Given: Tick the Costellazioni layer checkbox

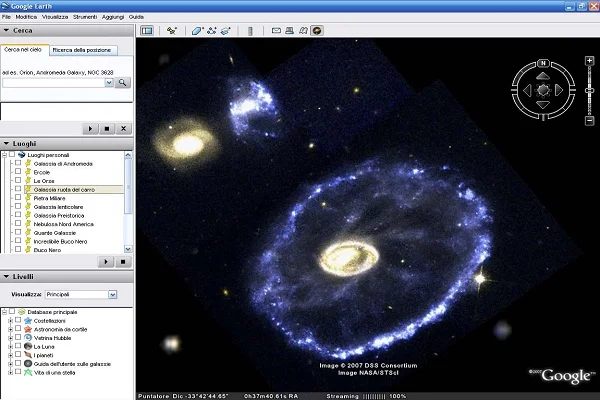Looking at the screenshot, I should (17, 320).
